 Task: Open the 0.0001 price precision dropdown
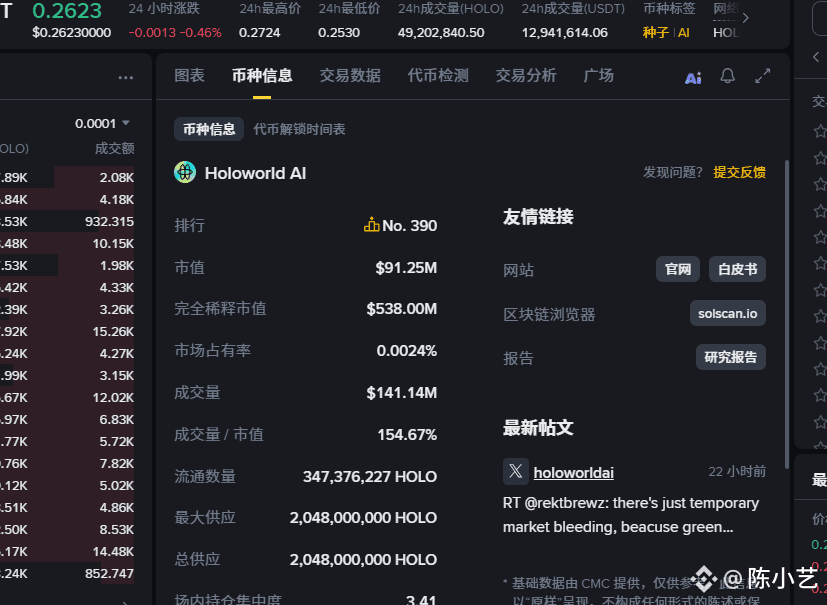point(102,123)
